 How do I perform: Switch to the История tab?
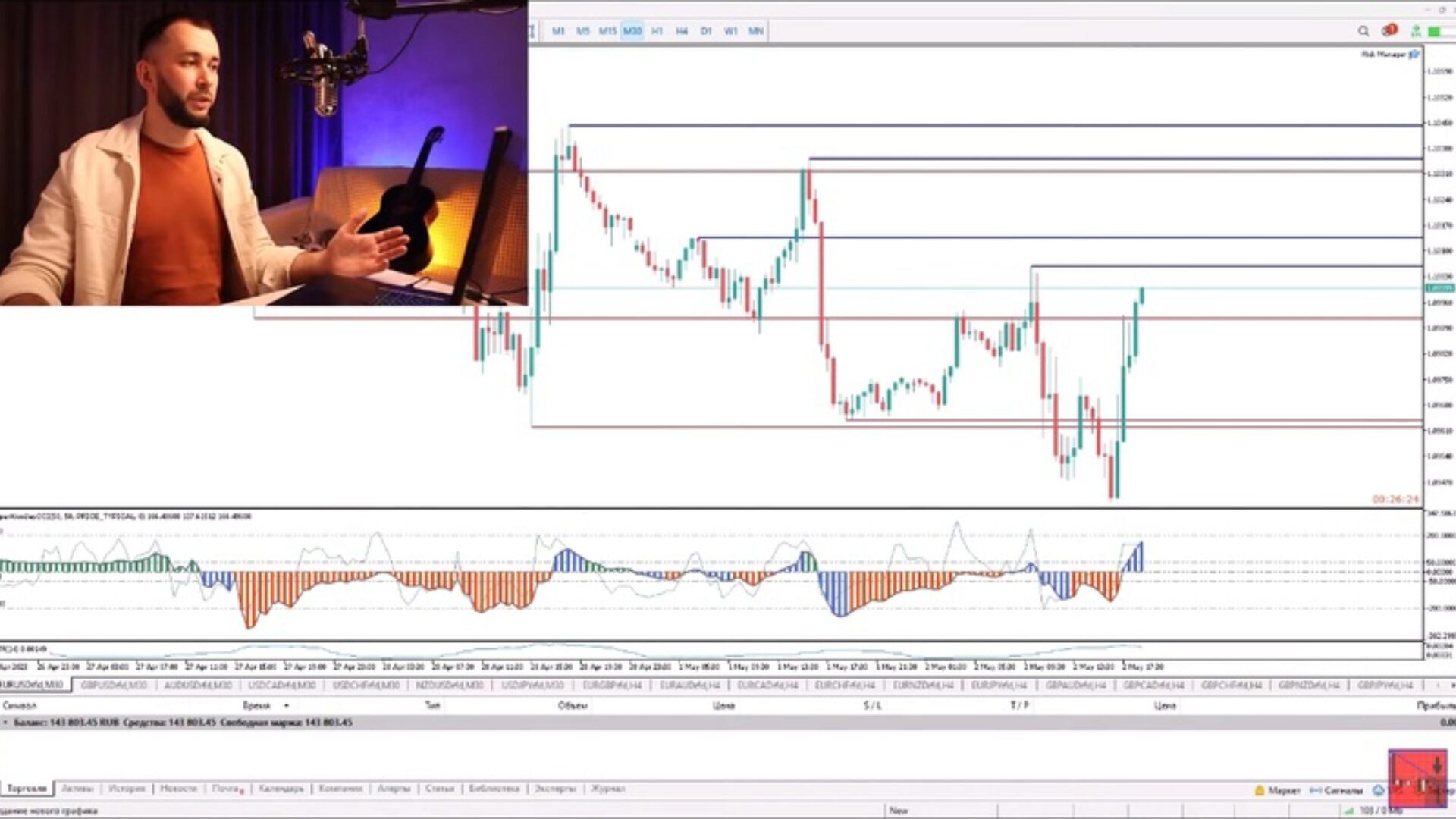tap(126, 789)
